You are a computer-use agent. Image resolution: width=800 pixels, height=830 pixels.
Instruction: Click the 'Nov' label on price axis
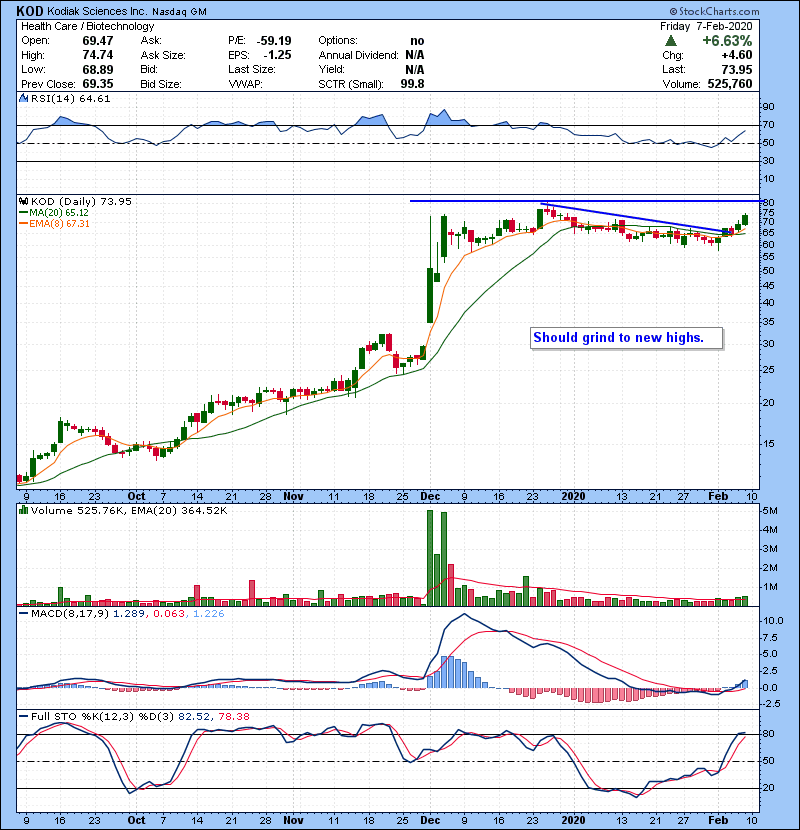point(293,497)
